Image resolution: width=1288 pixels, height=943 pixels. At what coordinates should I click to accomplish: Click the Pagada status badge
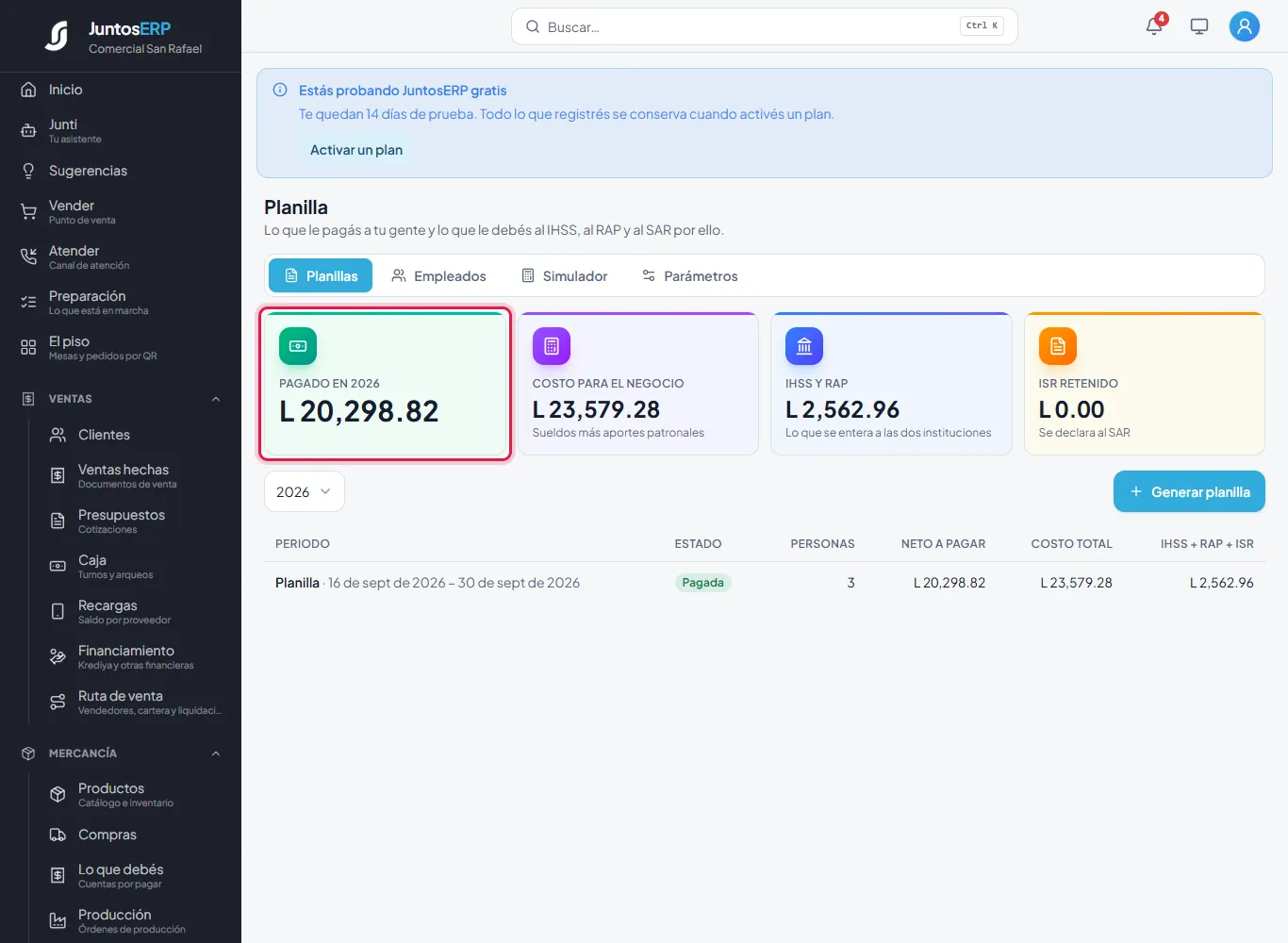point(703,583)
